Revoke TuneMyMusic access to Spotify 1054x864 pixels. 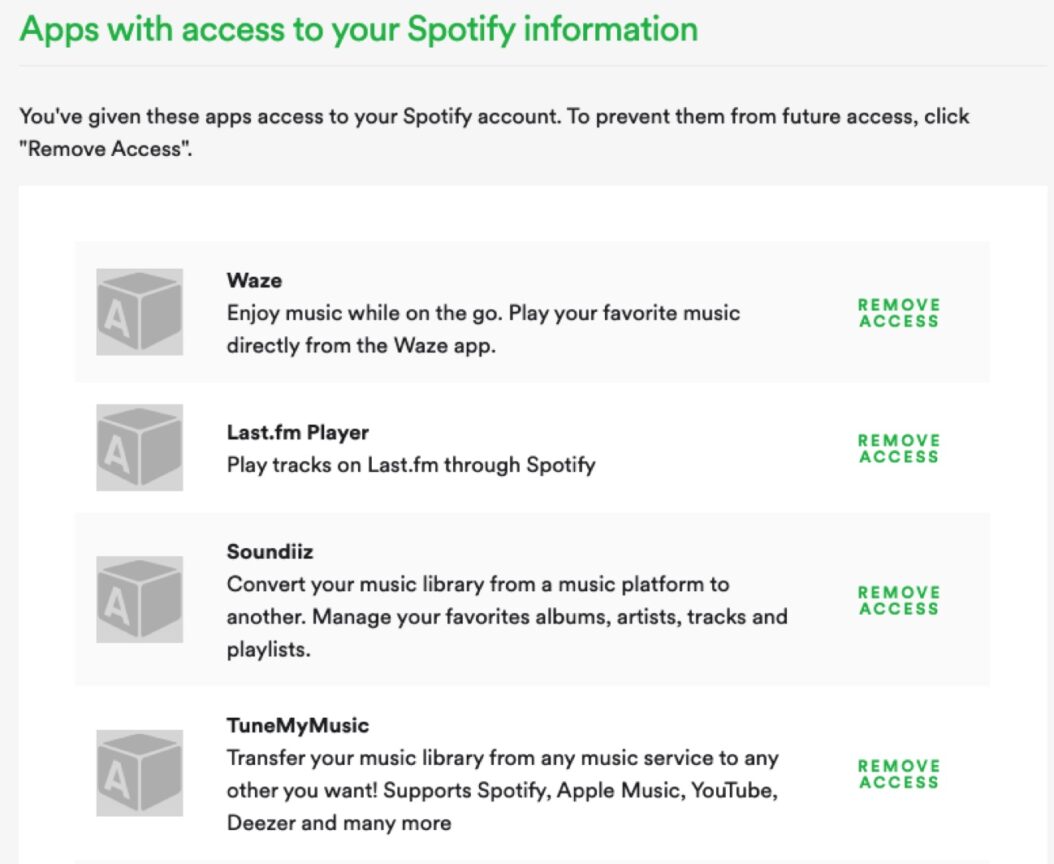click(898, 774)
